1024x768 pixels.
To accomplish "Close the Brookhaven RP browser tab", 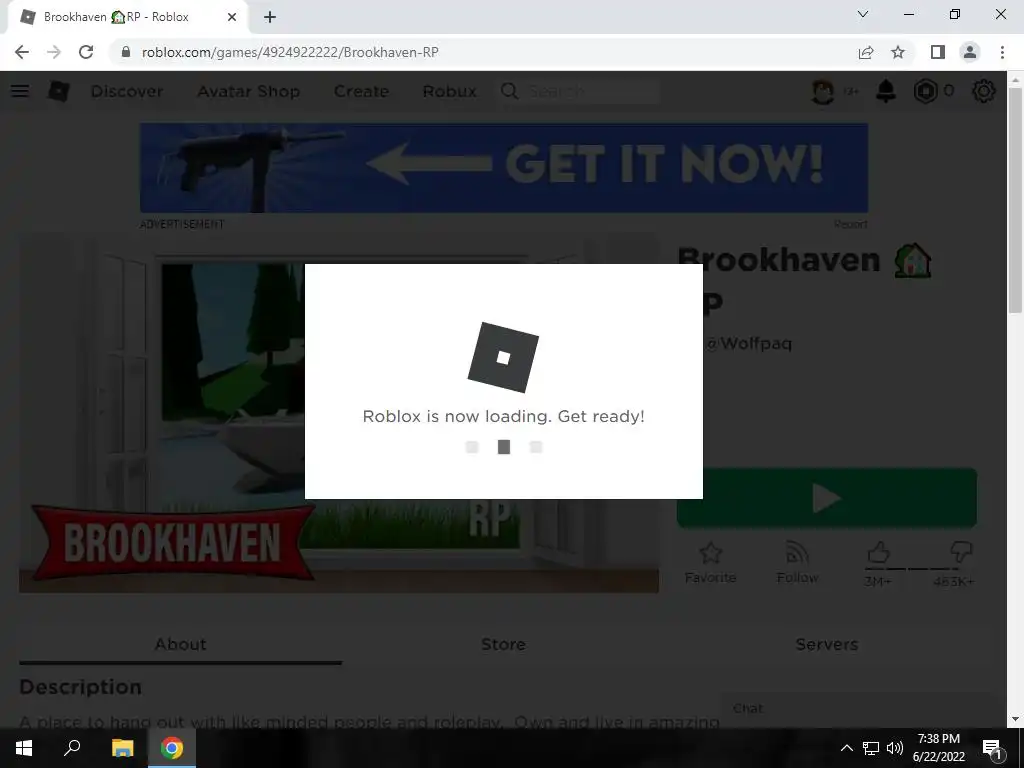I will click(x=232, y=17).
